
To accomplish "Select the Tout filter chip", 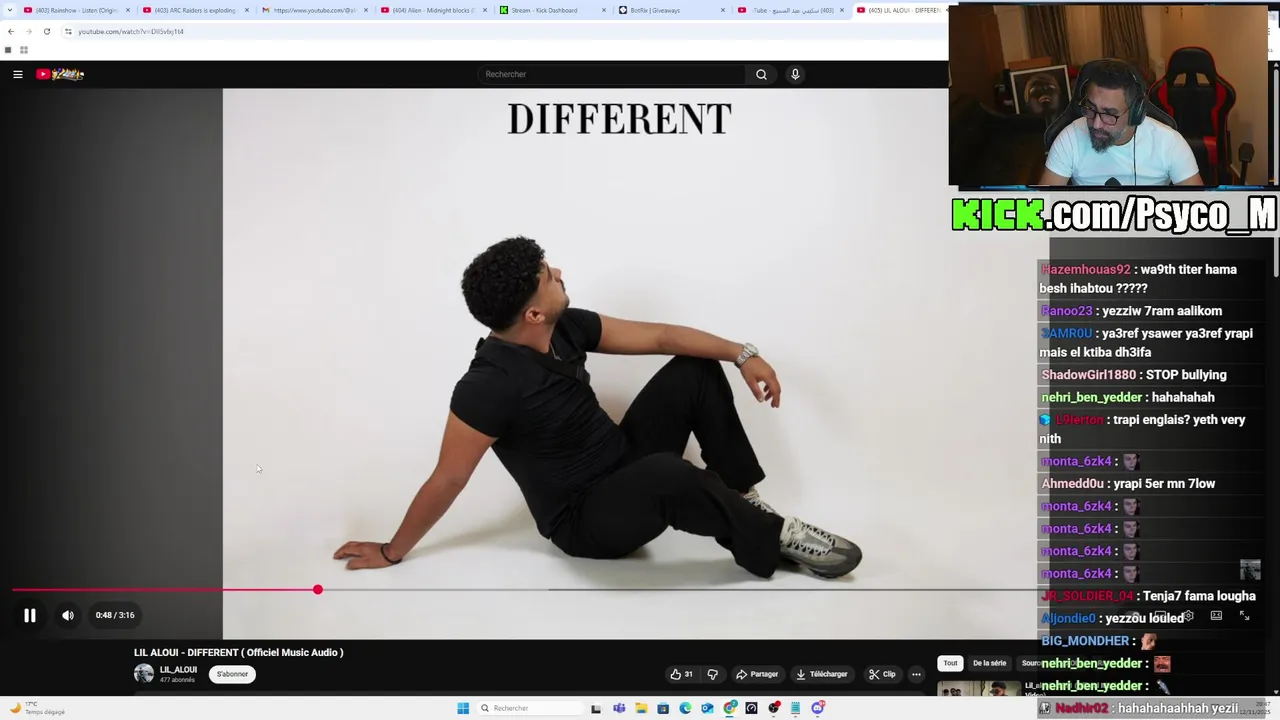I will click(950, 663).
